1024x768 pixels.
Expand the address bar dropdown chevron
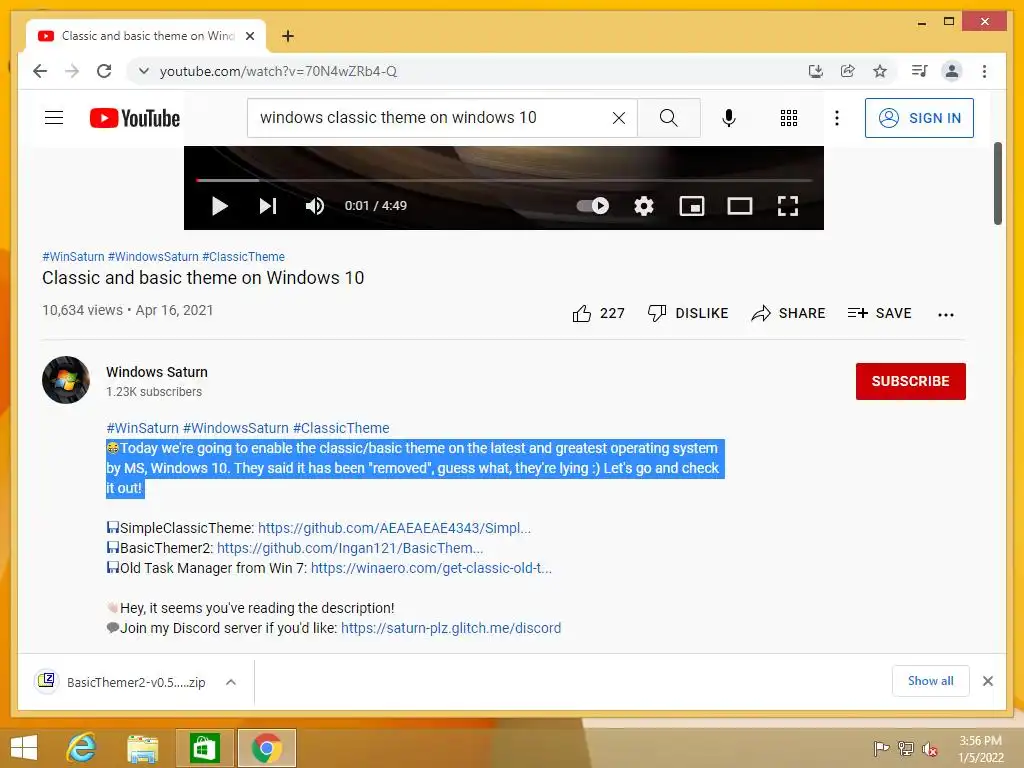[x=144, y=71]
